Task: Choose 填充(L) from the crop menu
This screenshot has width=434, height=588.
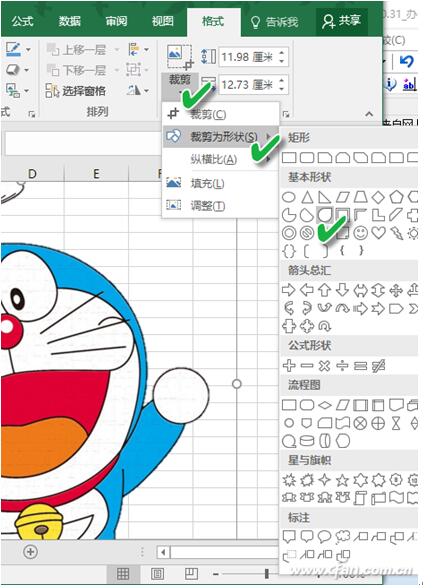Action: [221, 183]
